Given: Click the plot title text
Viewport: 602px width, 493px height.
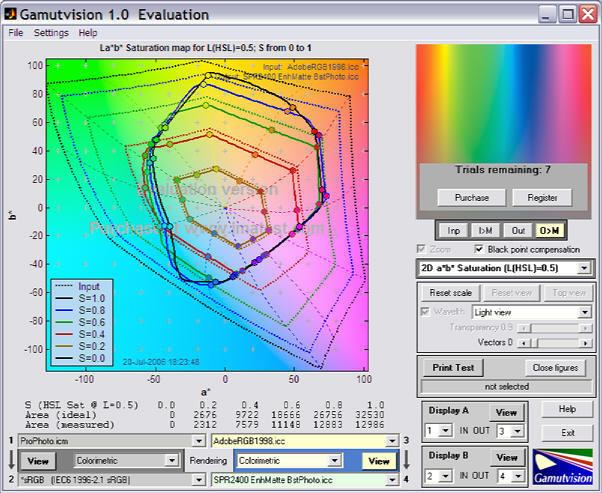Looking at the screenshot, I should 205,48.
